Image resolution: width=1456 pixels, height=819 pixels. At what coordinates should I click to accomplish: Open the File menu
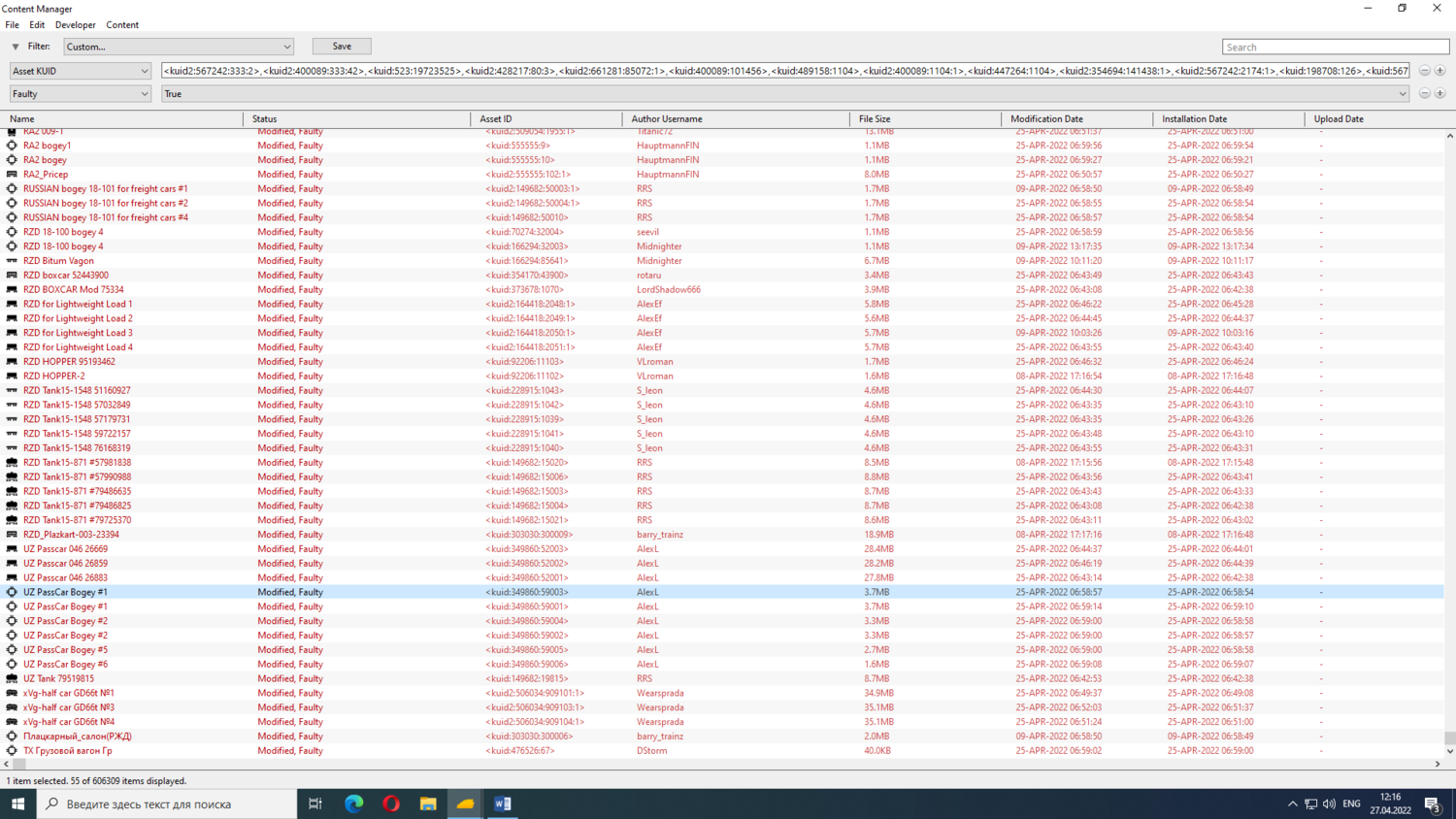12,25
